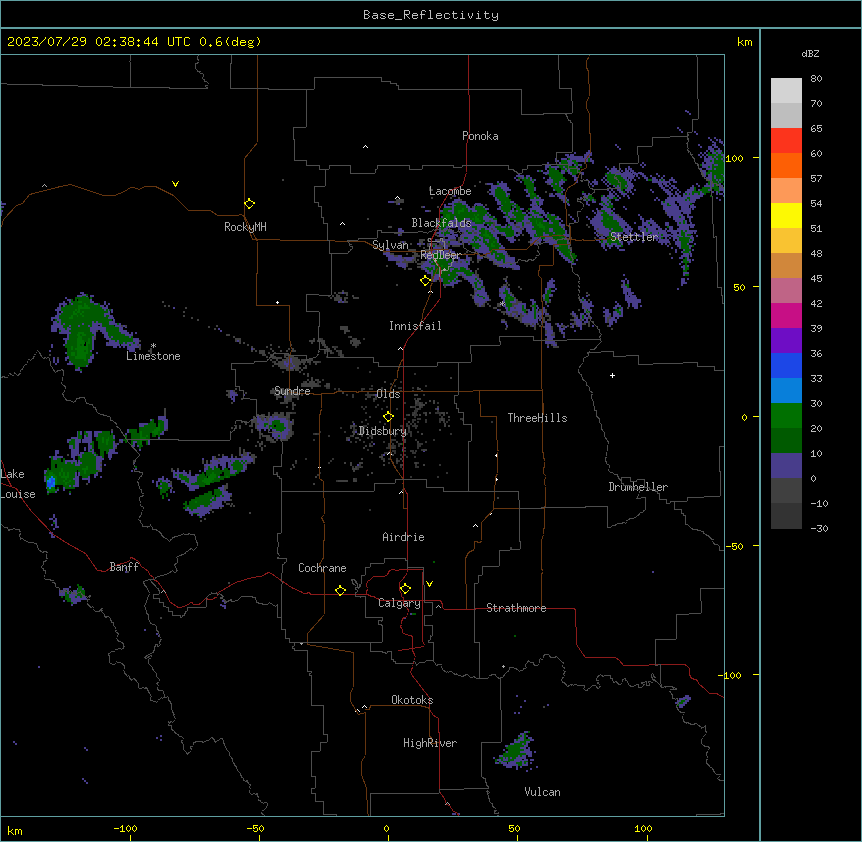The width and height of the screenshot is (862, 842).
Task: Click the Stettler city label
Action: click(x=634, y=237)
